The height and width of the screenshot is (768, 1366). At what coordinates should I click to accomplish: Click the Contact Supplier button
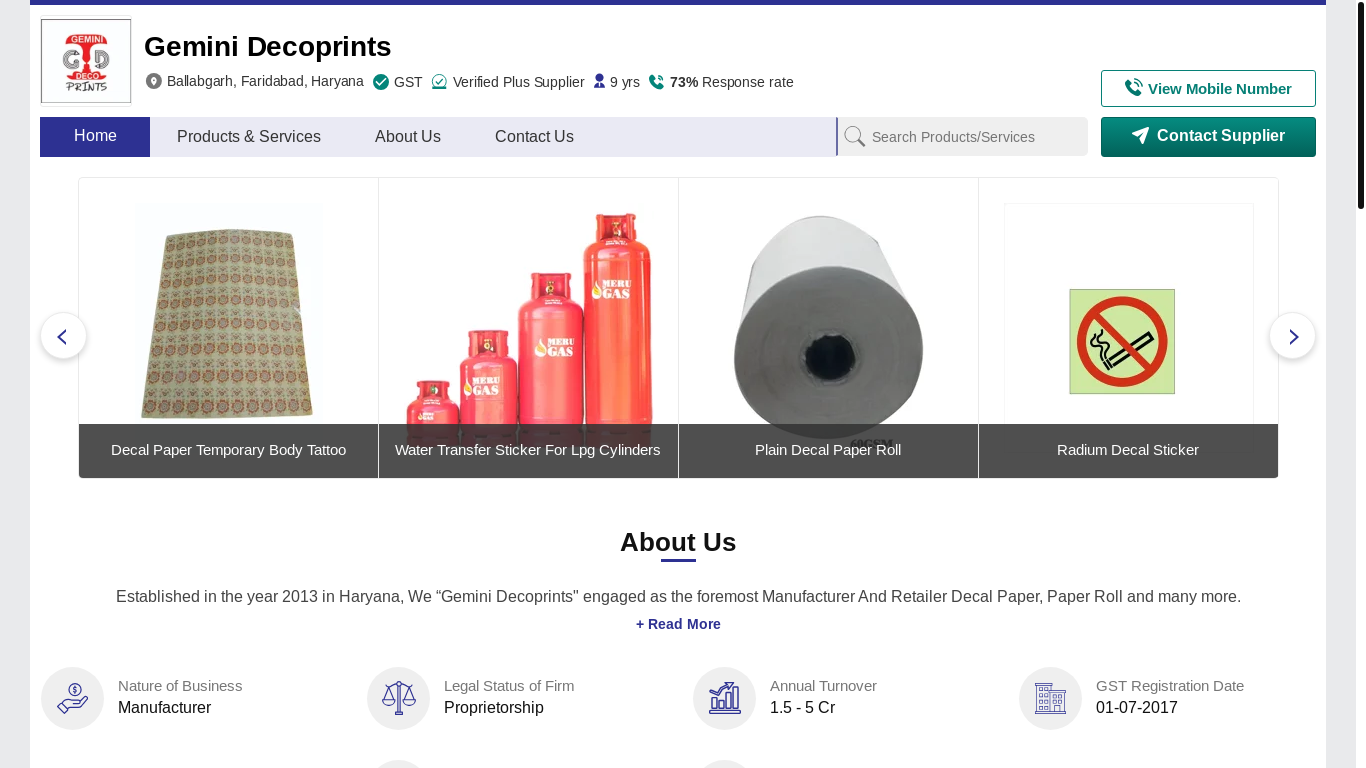[1208, 137]
